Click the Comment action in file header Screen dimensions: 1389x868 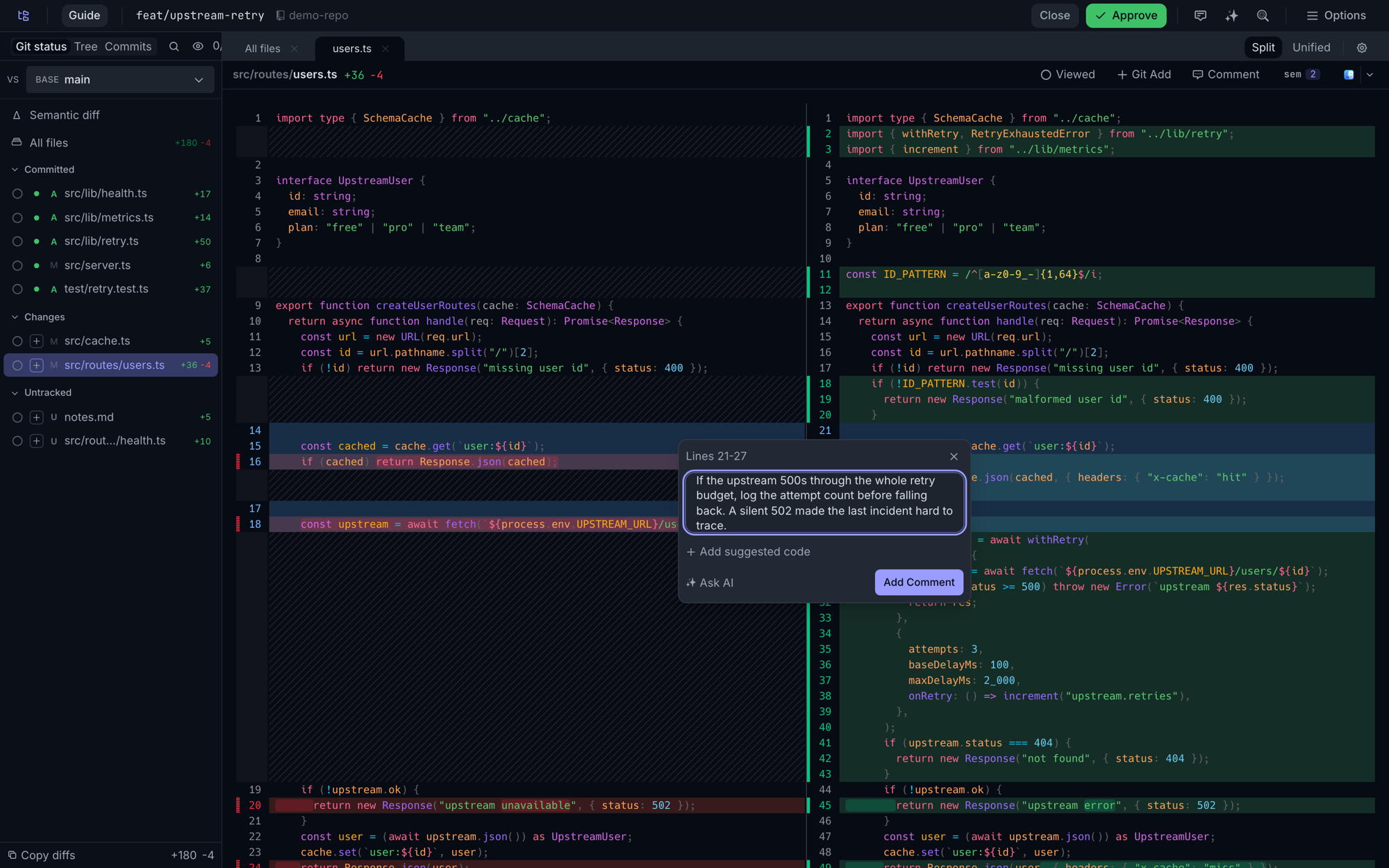tap(1225, 74)
